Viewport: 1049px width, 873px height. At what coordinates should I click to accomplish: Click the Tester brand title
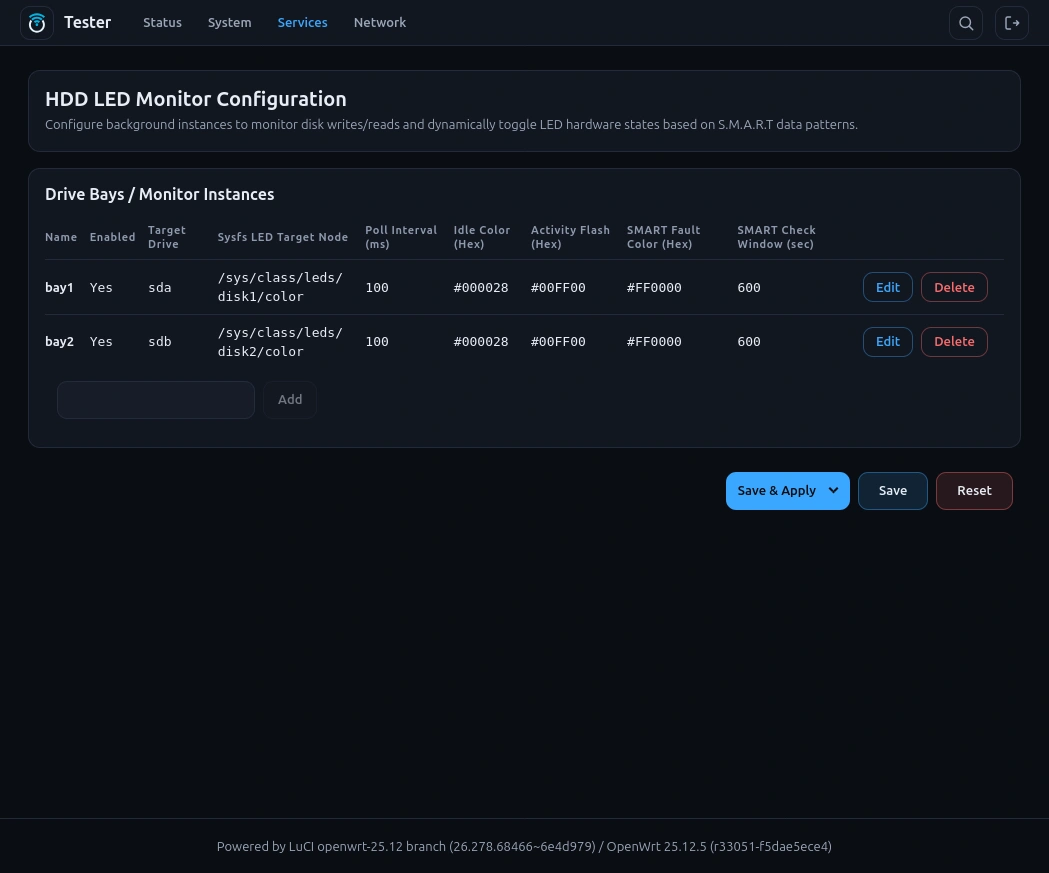click(x=88, y=23)
